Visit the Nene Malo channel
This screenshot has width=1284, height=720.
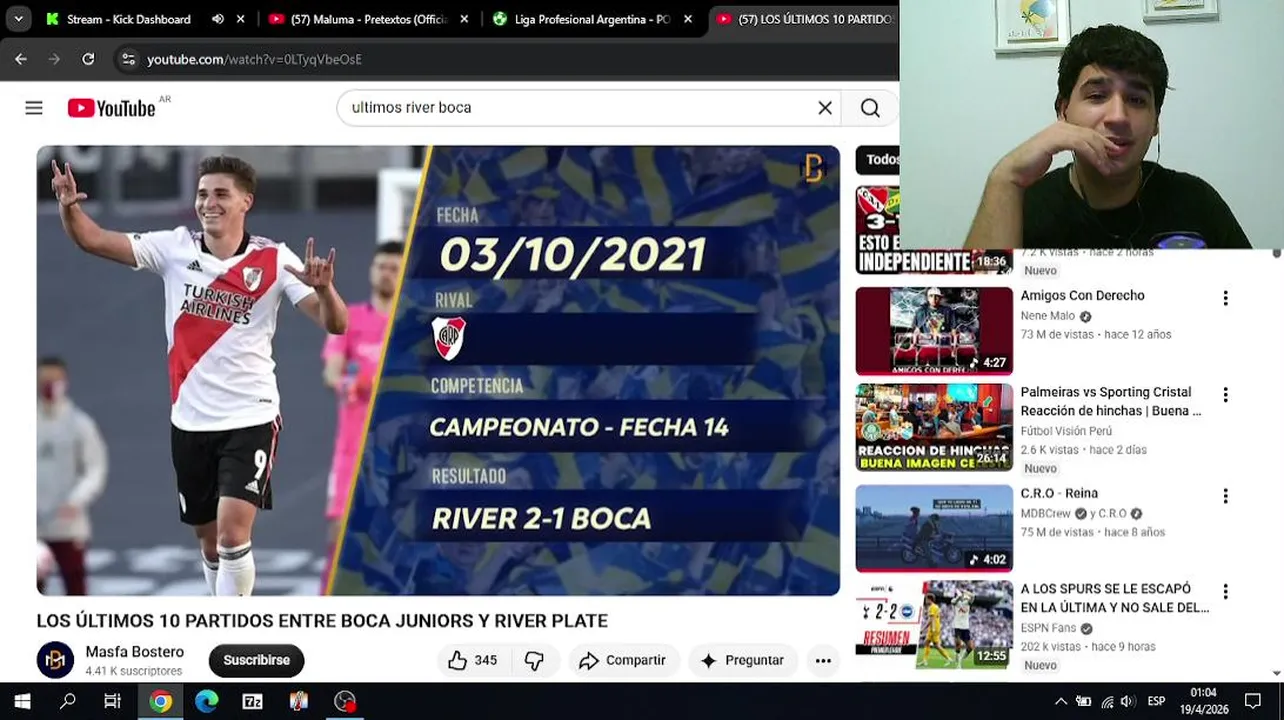pyautogui.click(x=1047, y=316)
